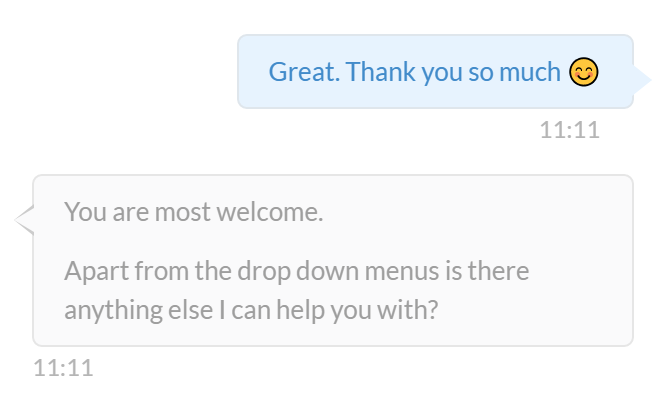
Task: Click the word "help" in the last line
Action: (300, 311)
